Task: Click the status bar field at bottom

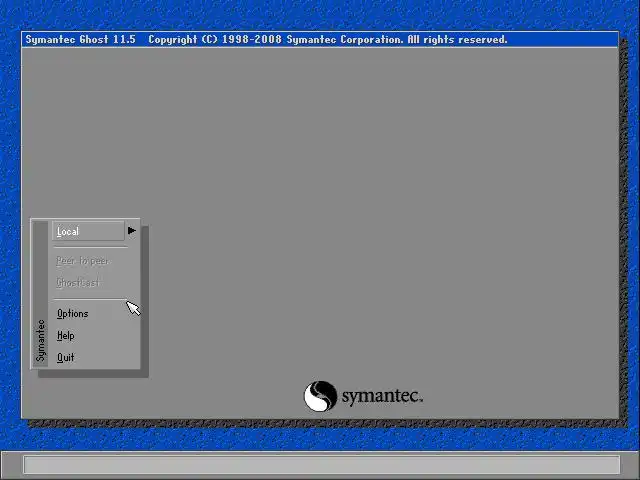Action: coord(322,464)
